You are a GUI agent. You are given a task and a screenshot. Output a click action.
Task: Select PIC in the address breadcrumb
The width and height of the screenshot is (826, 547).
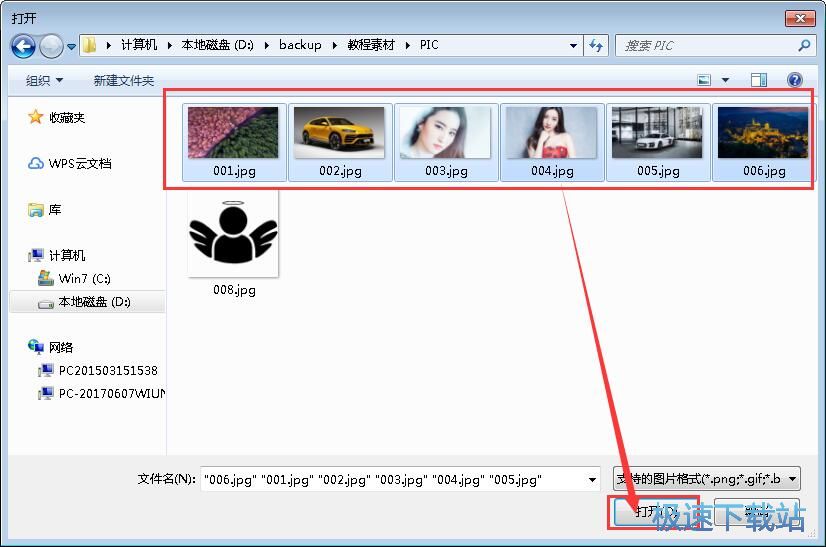point(429,45)
